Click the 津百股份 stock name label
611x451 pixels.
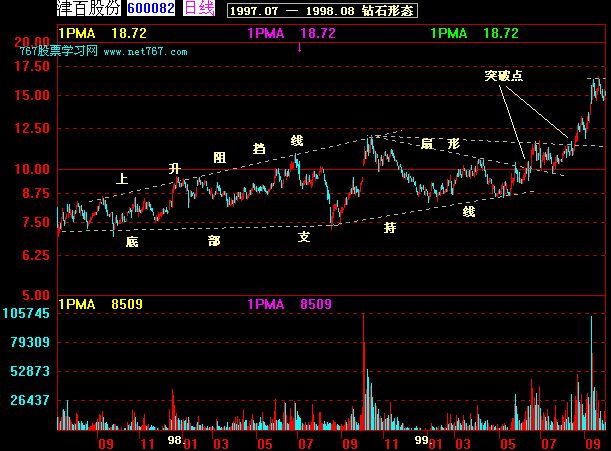(89, 8)
